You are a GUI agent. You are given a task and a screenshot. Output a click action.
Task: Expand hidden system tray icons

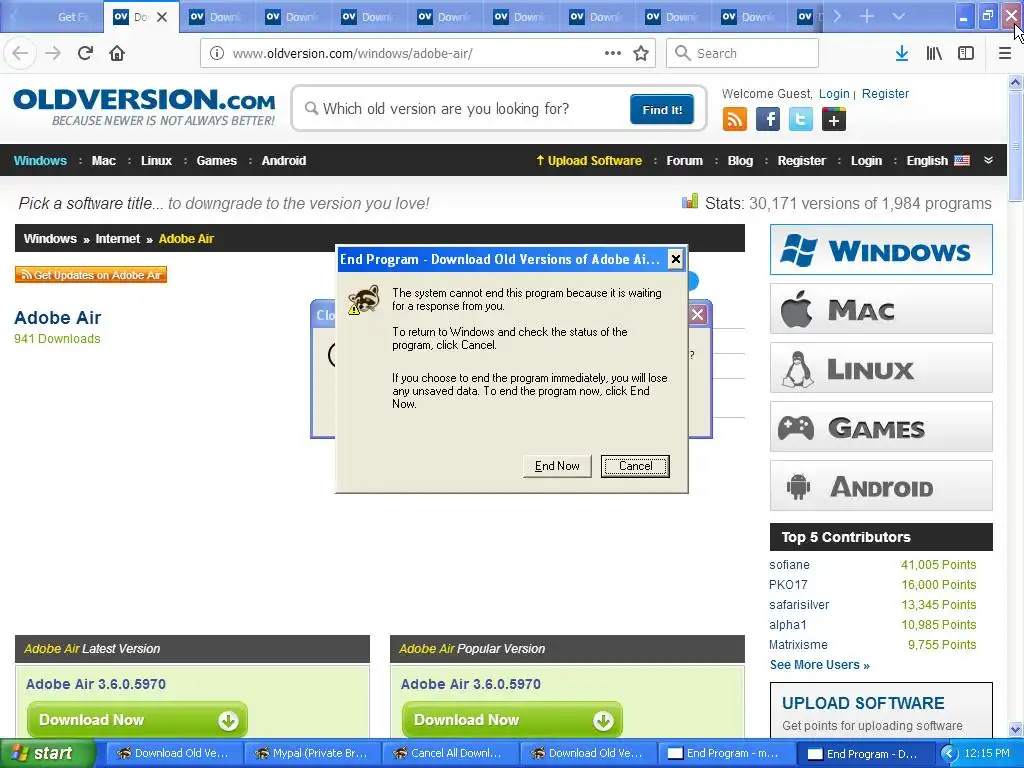click(x=949, y=754)
